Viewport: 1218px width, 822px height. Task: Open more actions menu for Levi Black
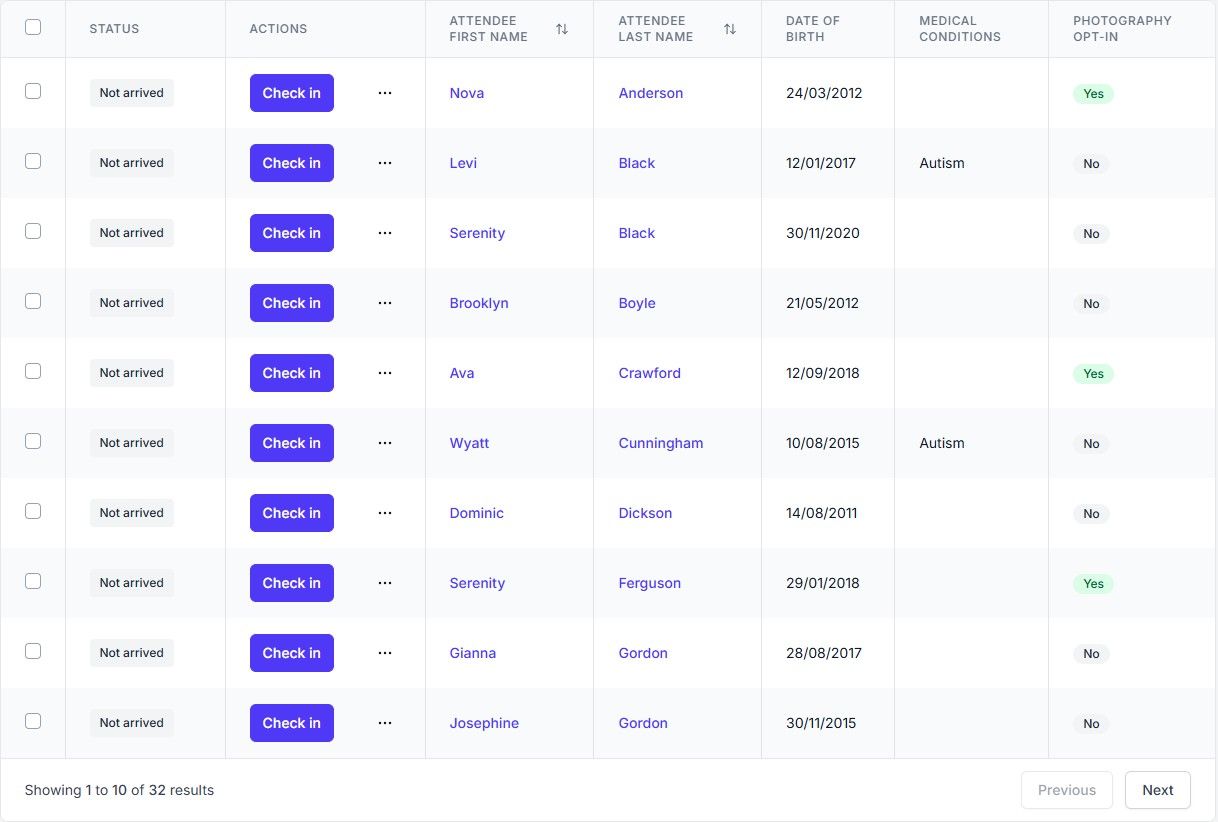[x=385, y=163]
